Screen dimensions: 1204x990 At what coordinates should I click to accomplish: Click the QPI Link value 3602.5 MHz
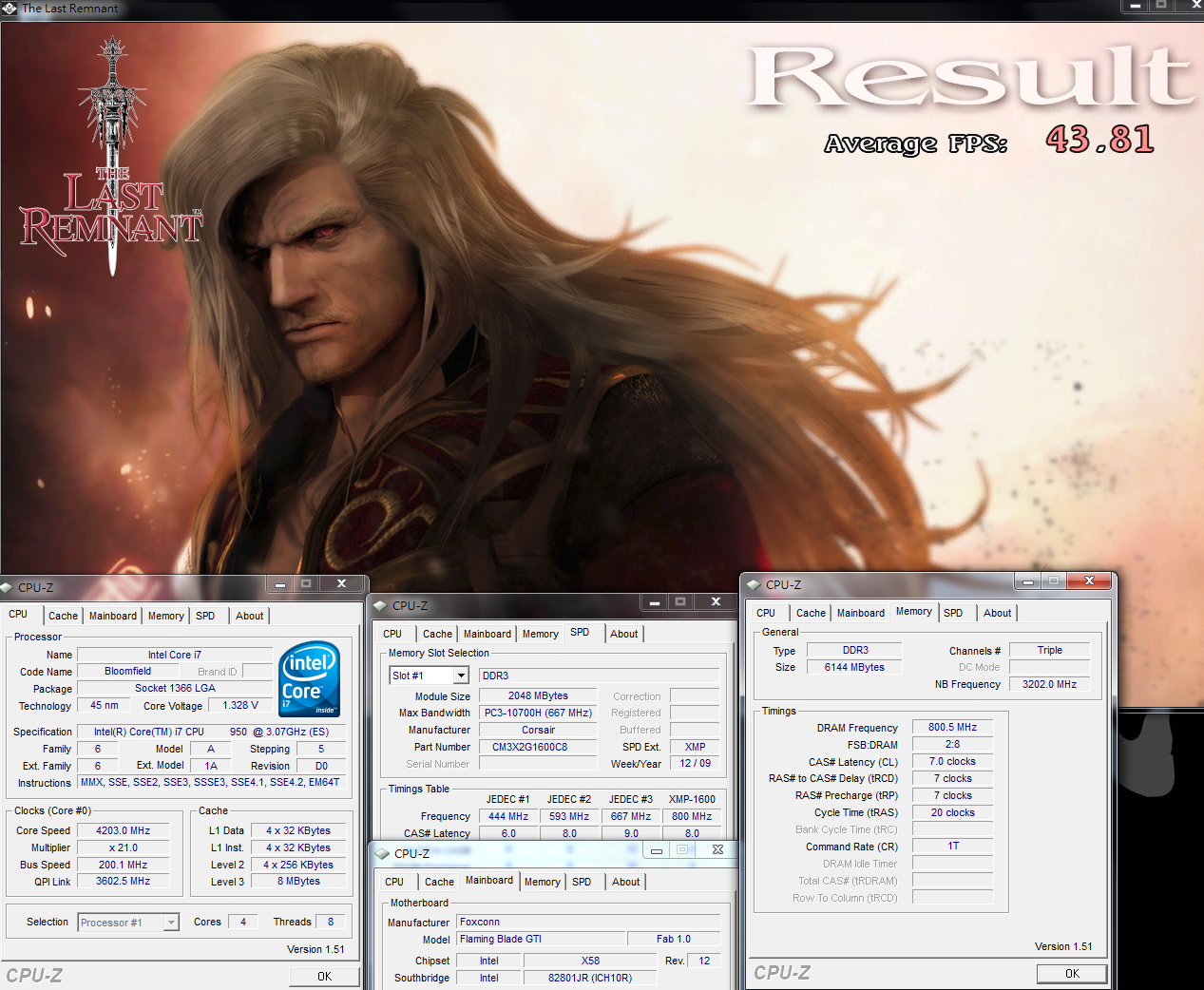(124, 881)
